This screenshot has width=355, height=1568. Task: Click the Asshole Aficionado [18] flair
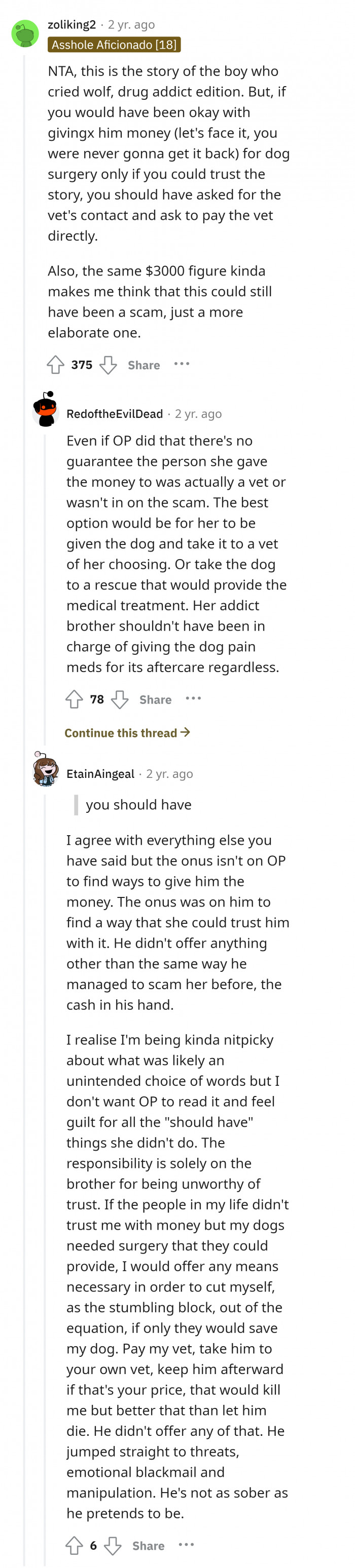114,45
